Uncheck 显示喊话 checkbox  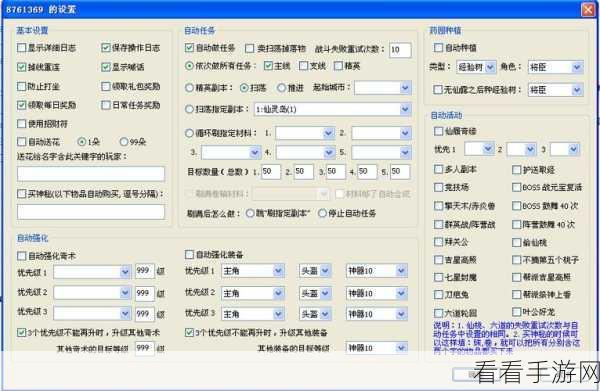(106, 67)
